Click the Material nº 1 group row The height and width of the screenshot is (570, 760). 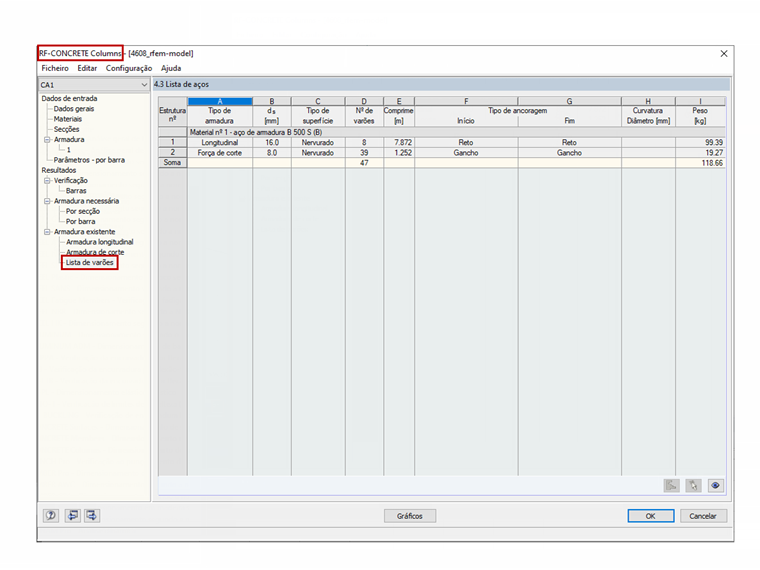click(457, 132)
